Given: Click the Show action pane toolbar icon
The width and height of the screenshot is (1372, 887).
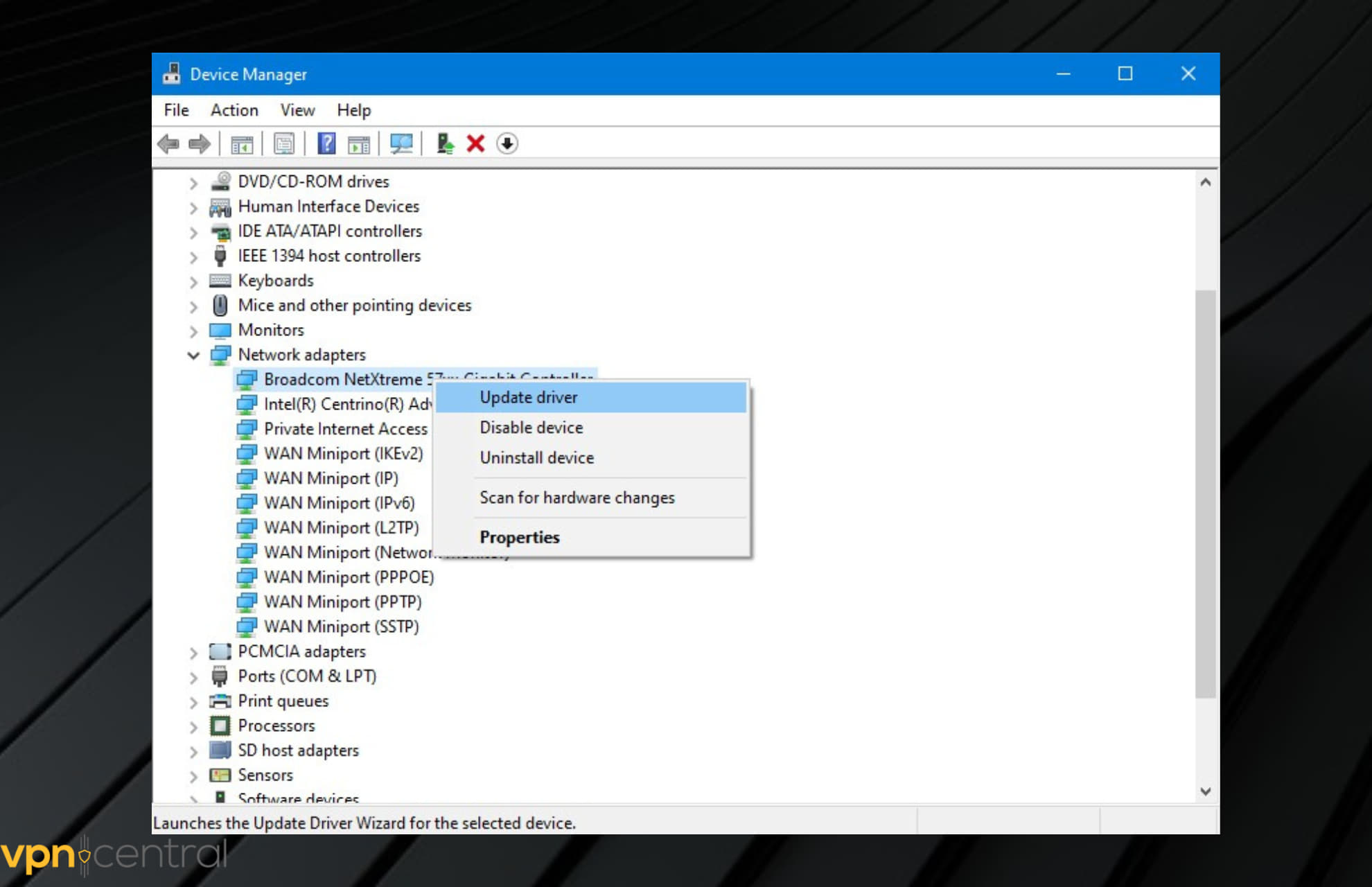Looking at the screenshot, I should 358,143.
